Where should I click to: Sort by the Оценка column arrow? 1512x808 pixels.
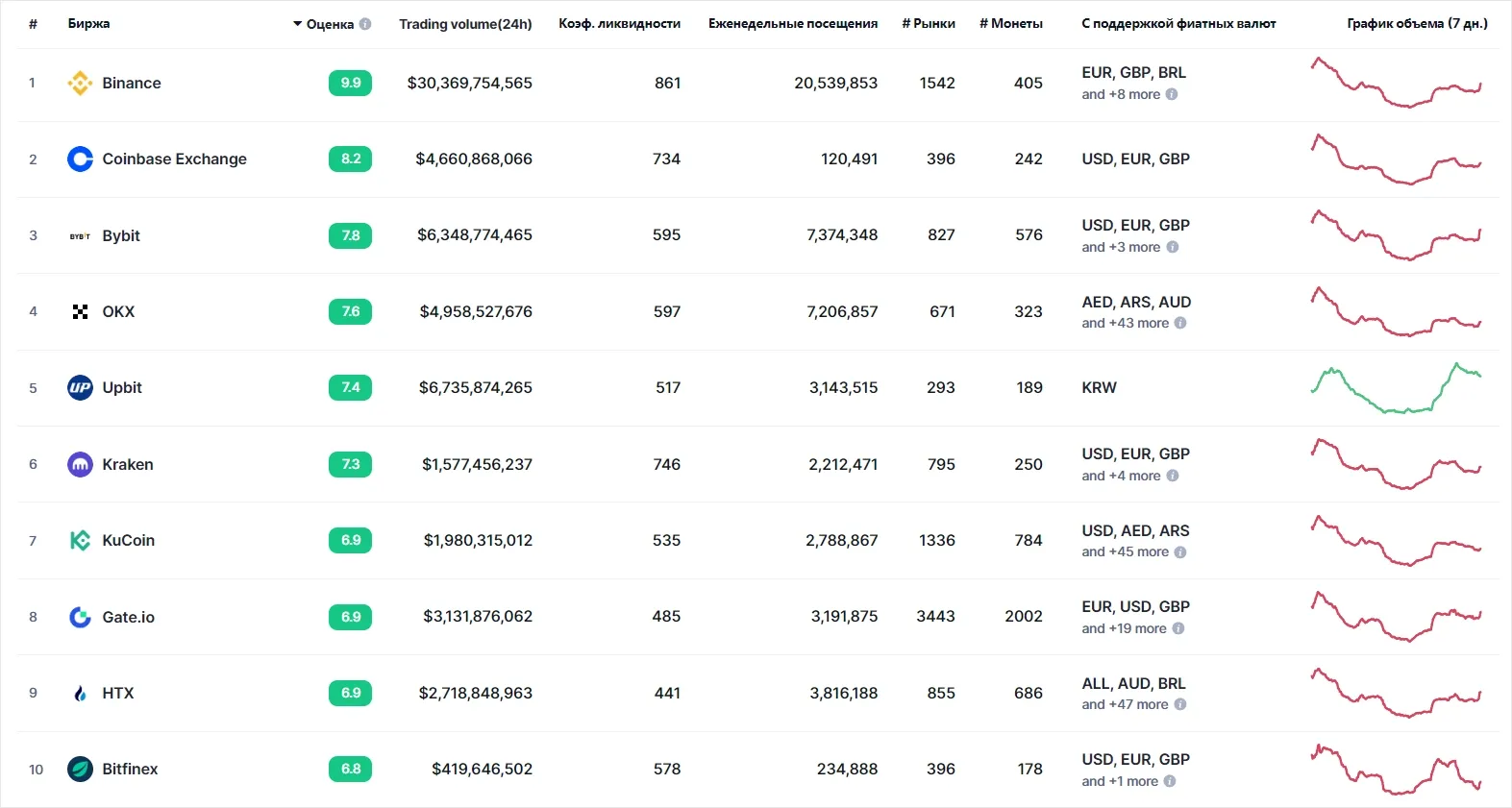tap(298, 24)
